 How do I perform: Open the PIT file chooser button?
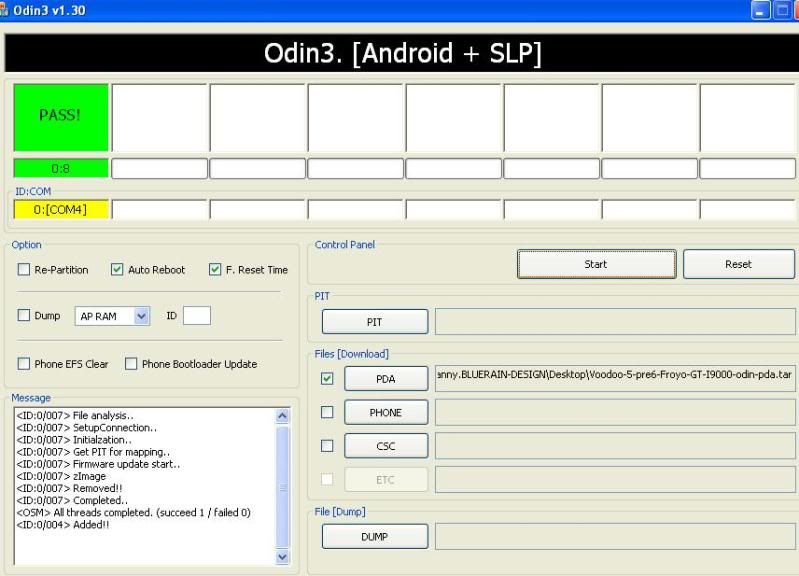[375, 322]
